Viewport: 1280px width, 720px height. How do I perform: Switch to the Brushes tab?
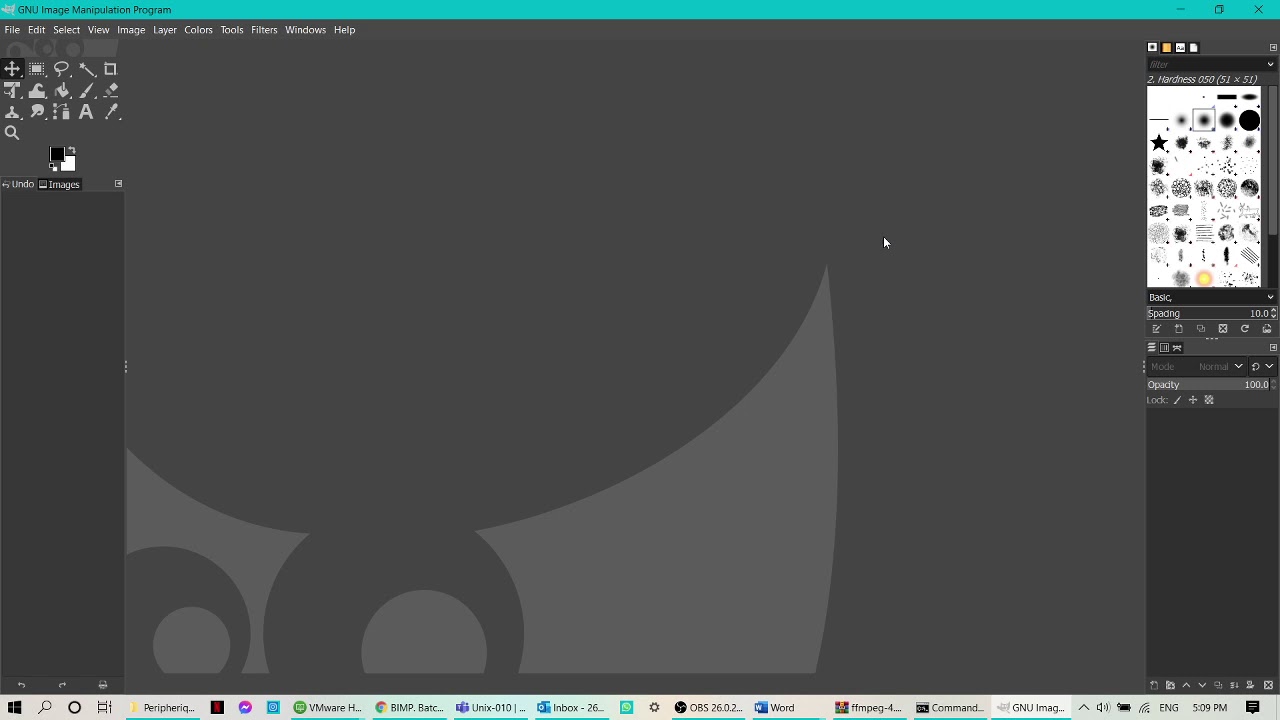tap(1152, 47)
